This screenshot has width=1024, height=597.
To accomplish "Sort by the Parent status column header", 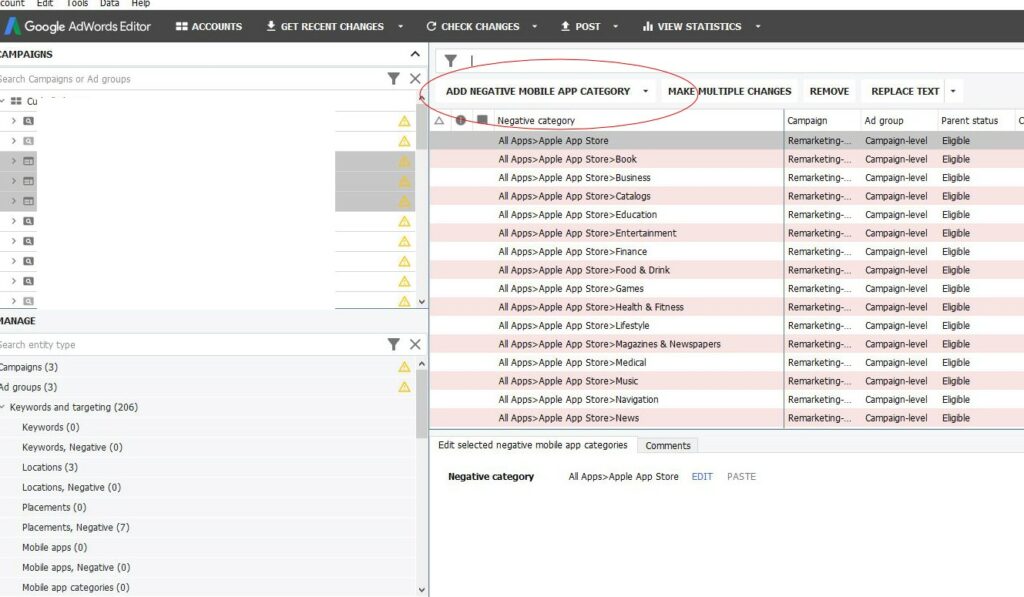I will [x=976, y=120].
